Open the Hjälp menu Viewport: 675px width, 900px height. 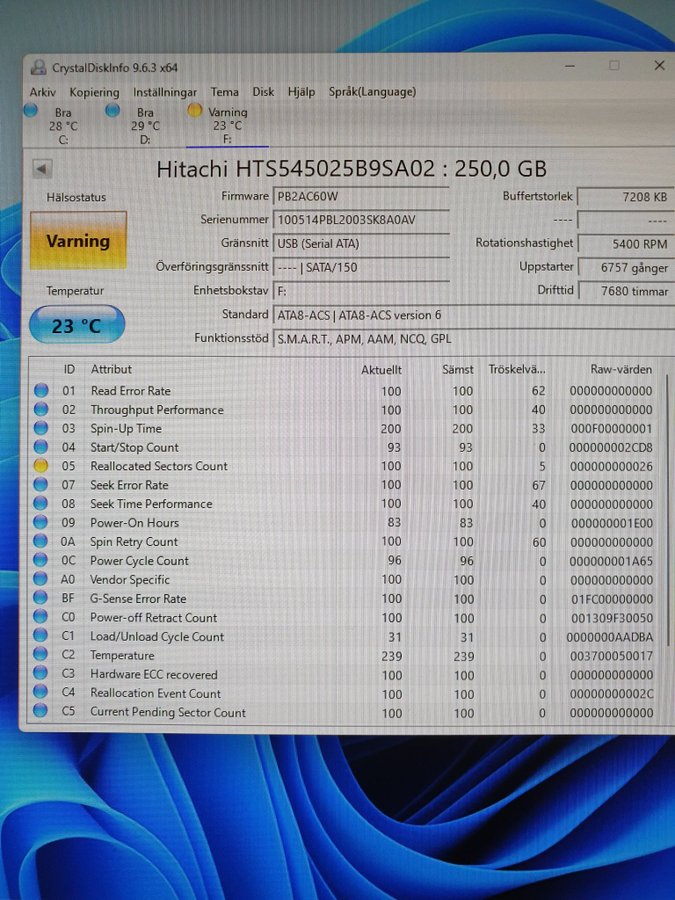point(301,92)
